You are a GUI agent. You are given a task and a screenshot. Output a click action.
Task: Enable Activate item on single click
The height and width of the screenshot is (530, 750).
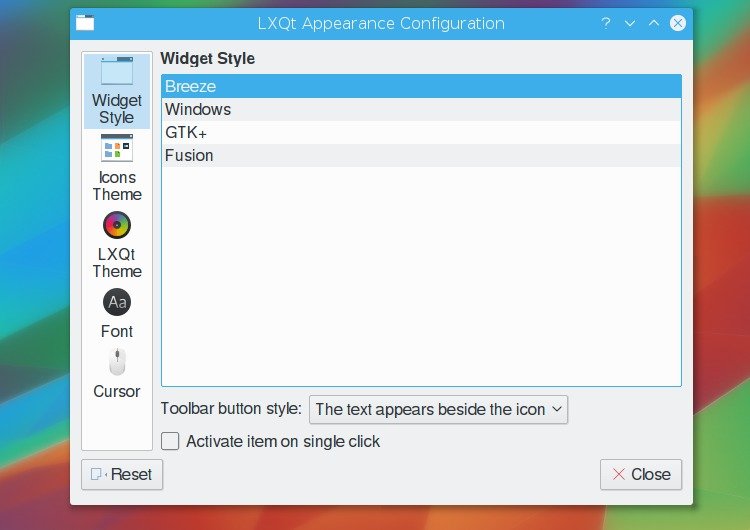tap(170, 441)
